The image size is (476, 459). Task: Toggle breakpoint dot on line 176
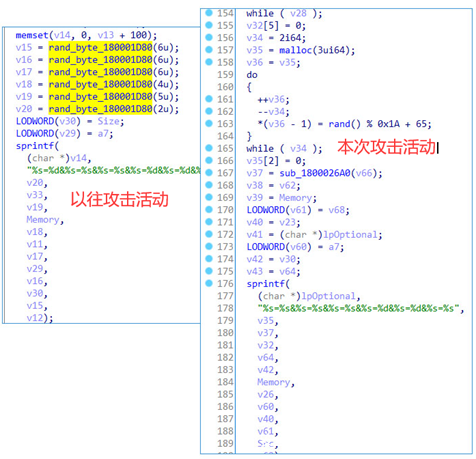coord(209,283)
